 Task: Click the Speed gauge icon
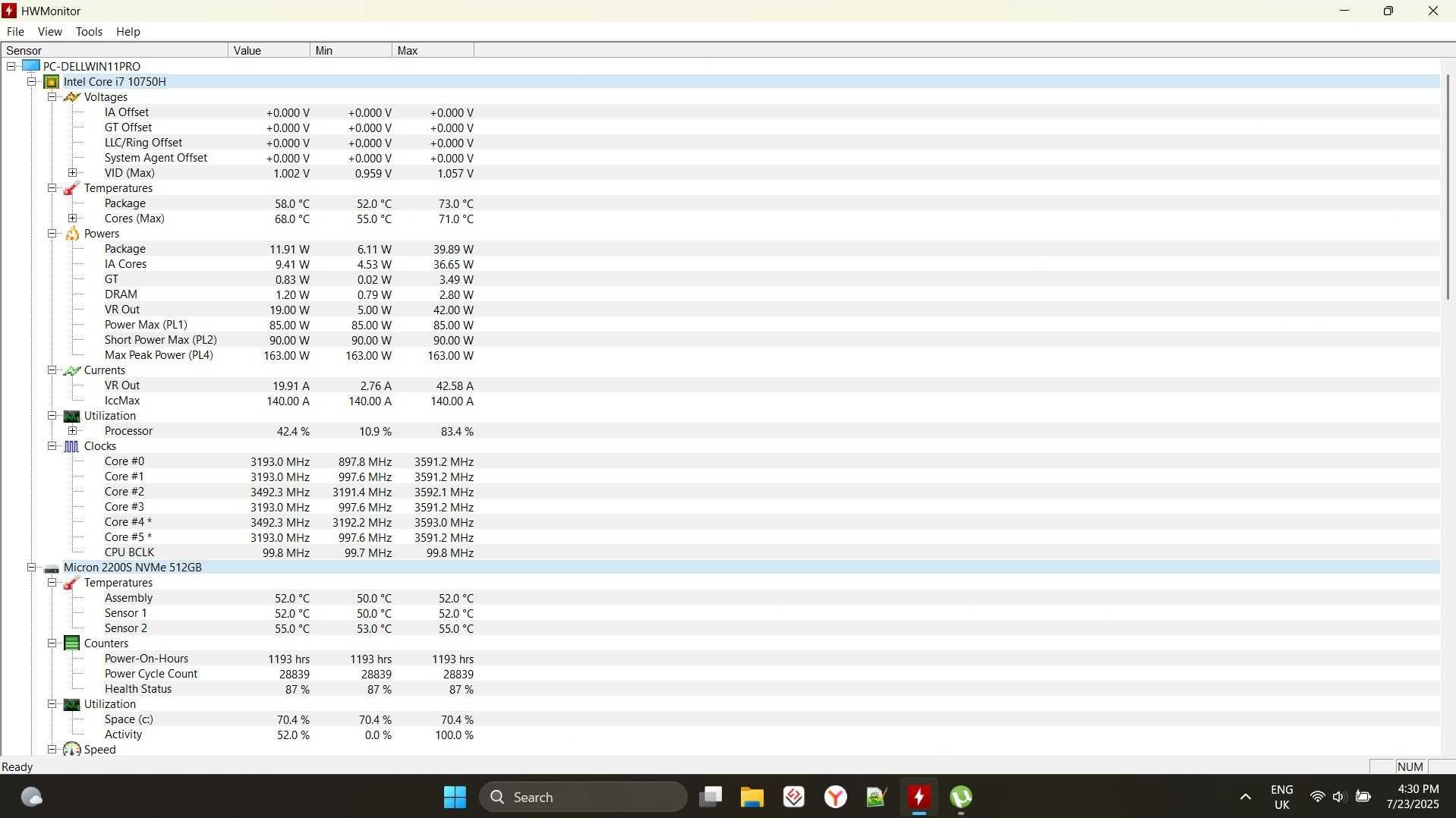pyautogui.click(x=72, y=749)
